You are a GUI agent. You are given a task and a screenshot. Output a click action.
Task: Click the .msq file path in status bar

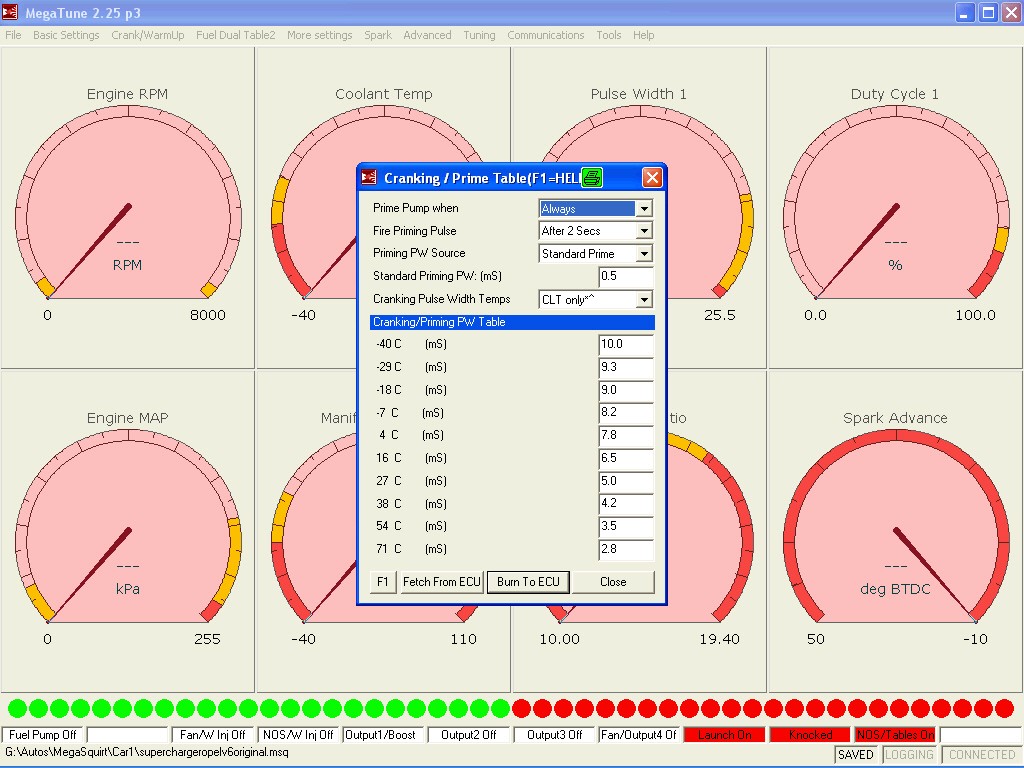tap(147, 752)
